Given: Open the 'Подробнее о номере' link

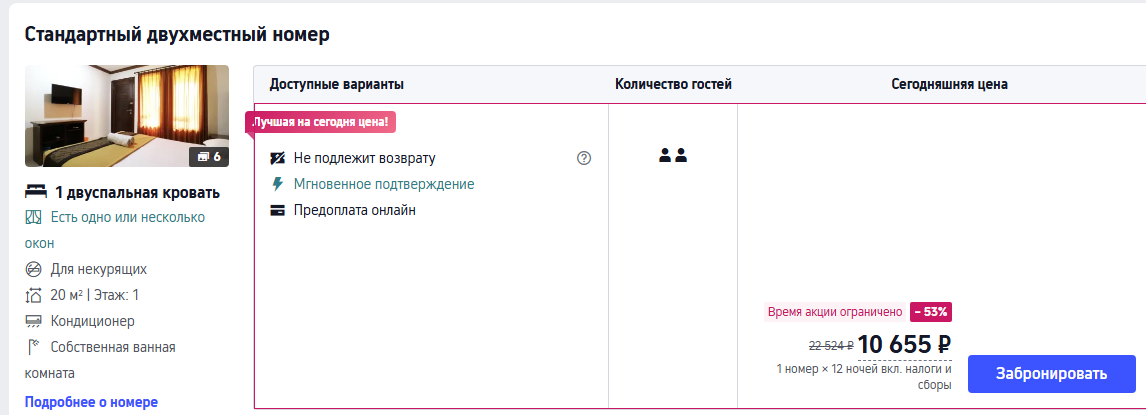Looking at the screenshot, I should pos(91,402).
